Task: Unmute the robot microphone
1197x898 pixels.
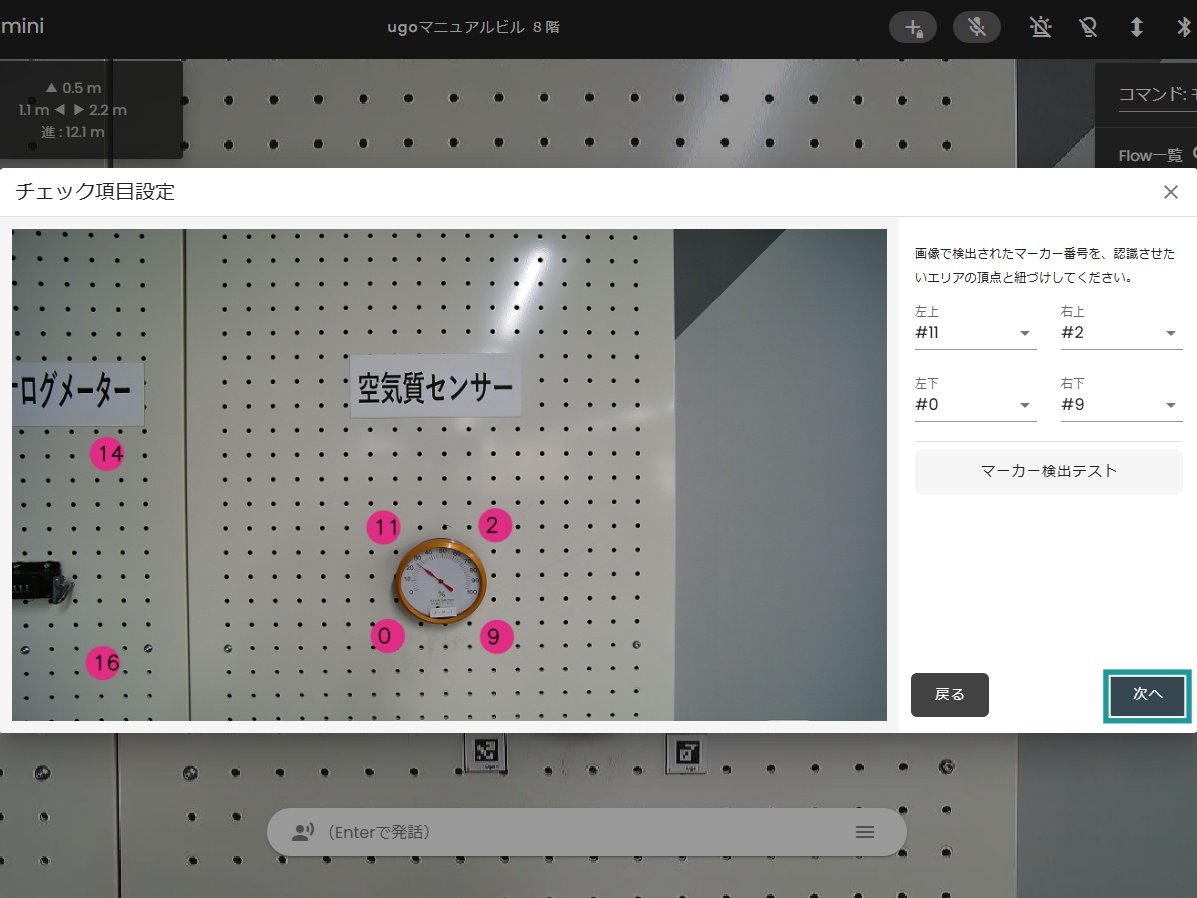Action: (x=977, y=27)
